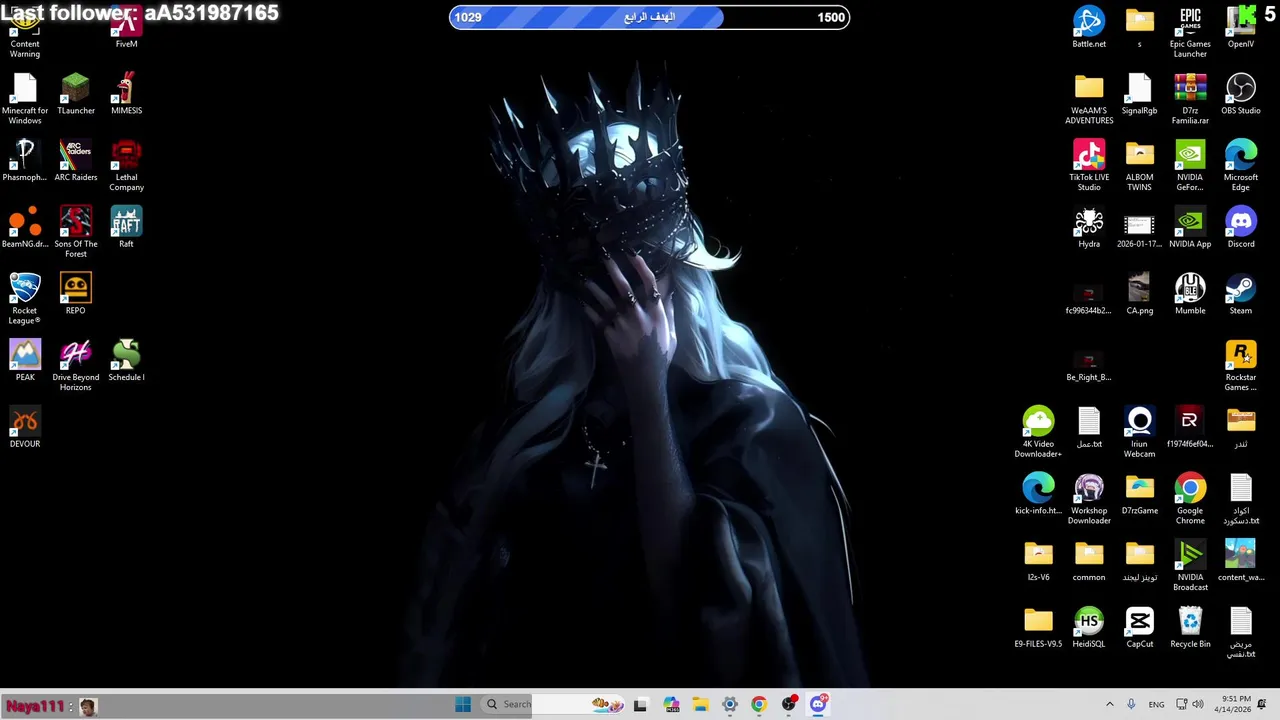Select the CA.png image file
Screen dimensions: 1280x720
point(1139,295)
